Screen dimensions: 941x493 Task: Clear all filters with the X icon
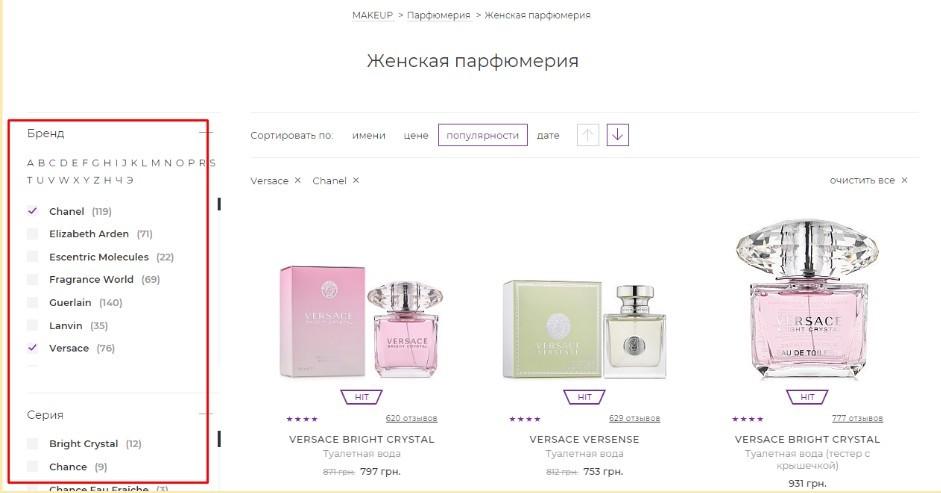[904, 180]
